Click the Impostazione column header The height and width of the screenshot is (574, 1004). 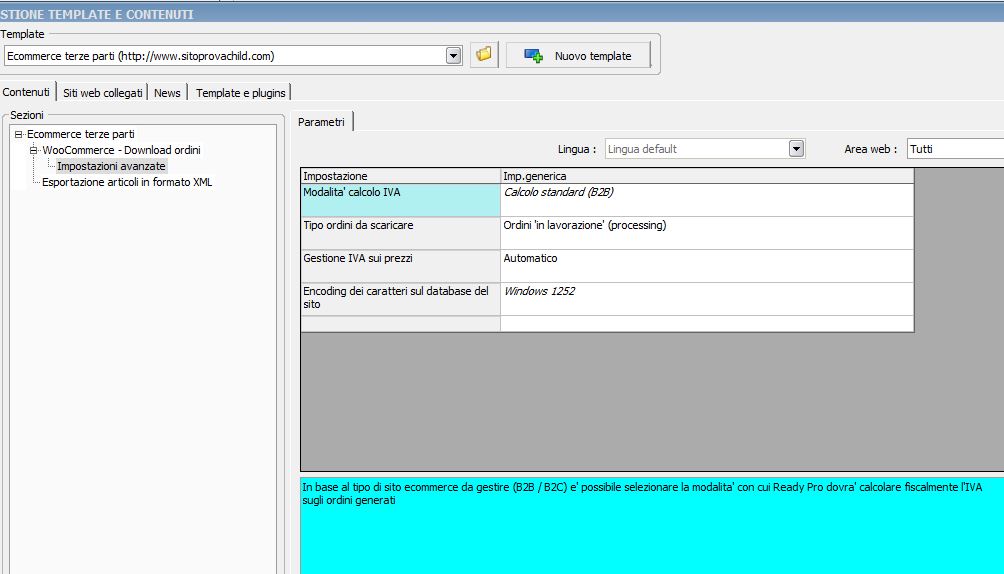click(400, 176)
